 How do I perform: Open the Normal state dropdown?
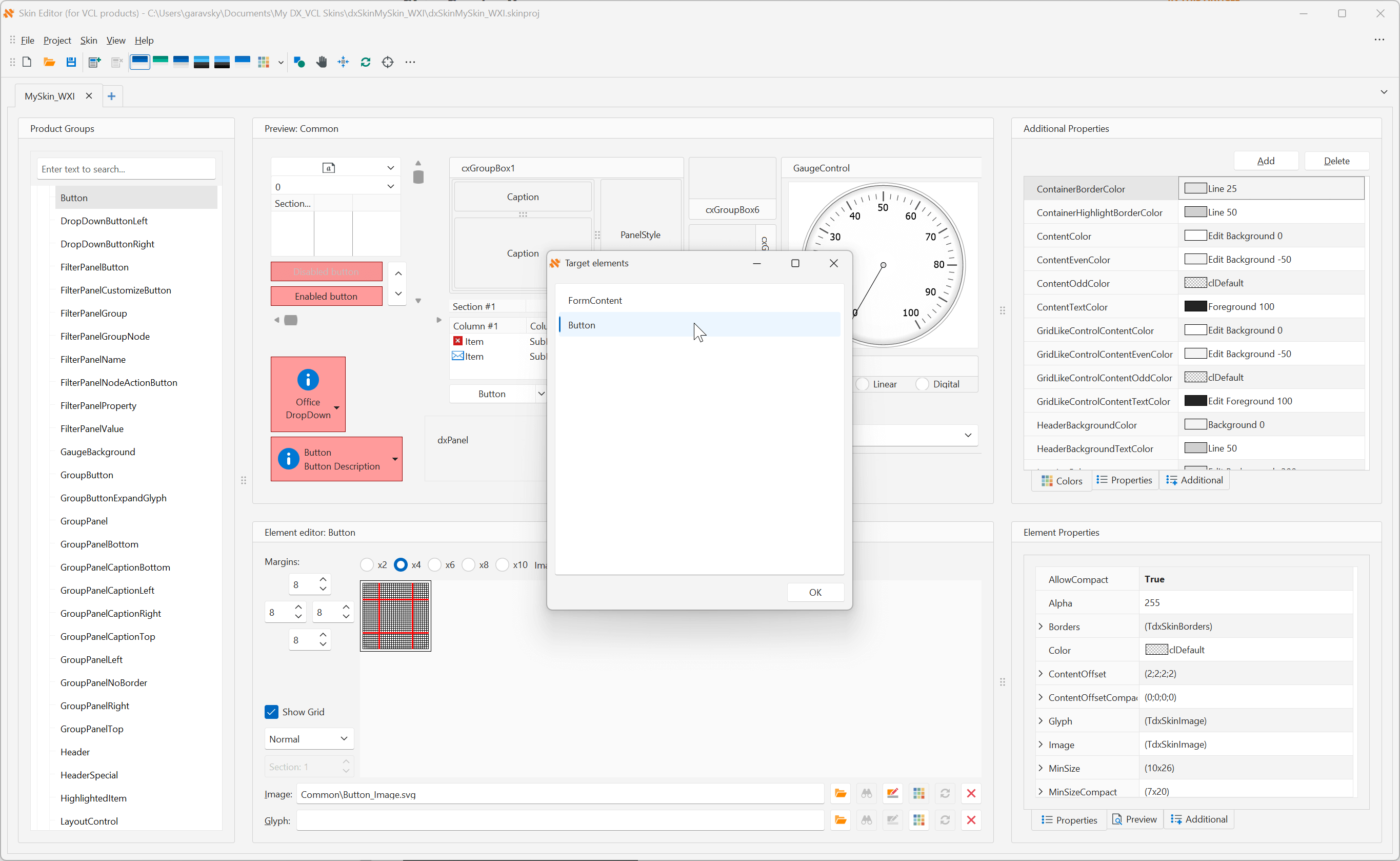[x=344, y=738]
